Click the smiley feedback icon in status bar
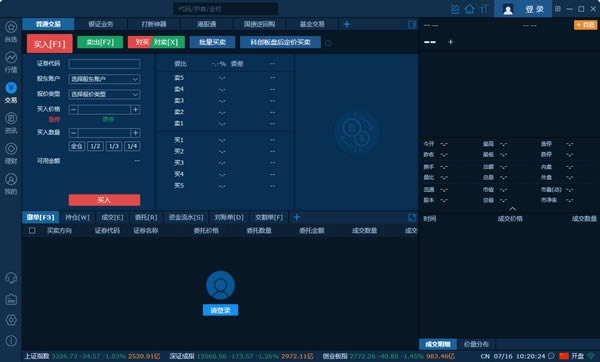This screenshot has width=600, height=362. tap(551, 356)
